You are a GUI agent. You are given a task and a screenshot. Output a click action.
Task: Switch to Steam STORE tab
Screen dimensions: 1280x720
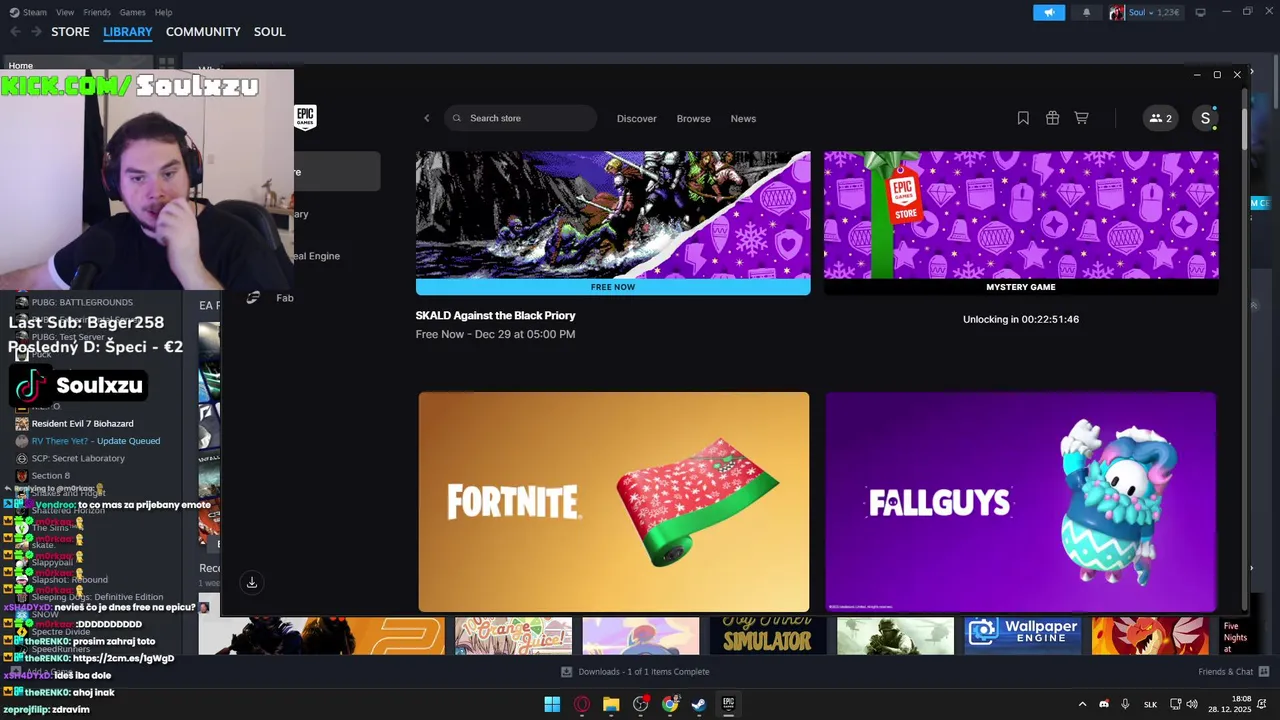click(x=70, y=32)
